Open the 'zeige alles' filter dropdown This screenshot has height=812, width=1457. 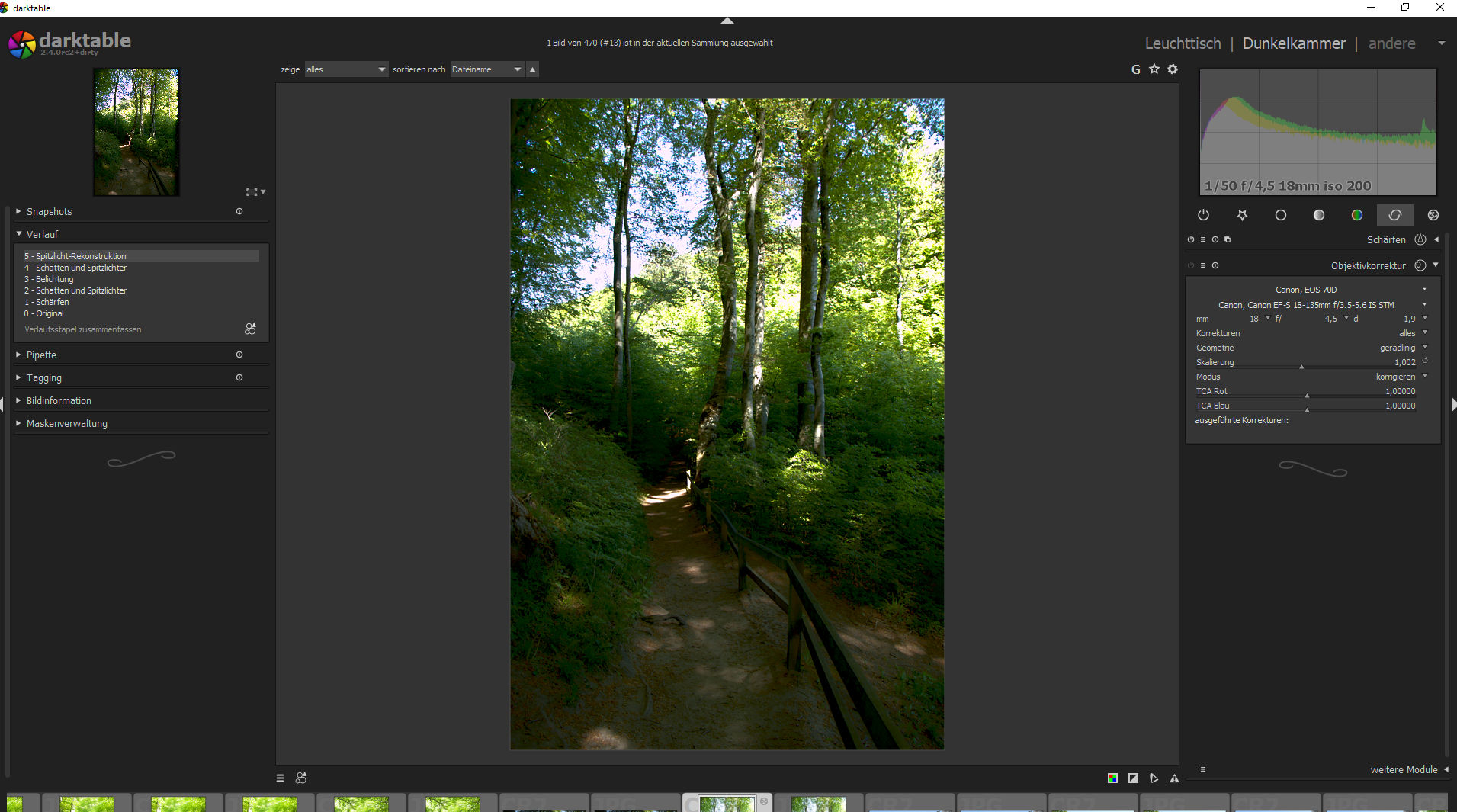pyautogui.click(x=346, y=69)
